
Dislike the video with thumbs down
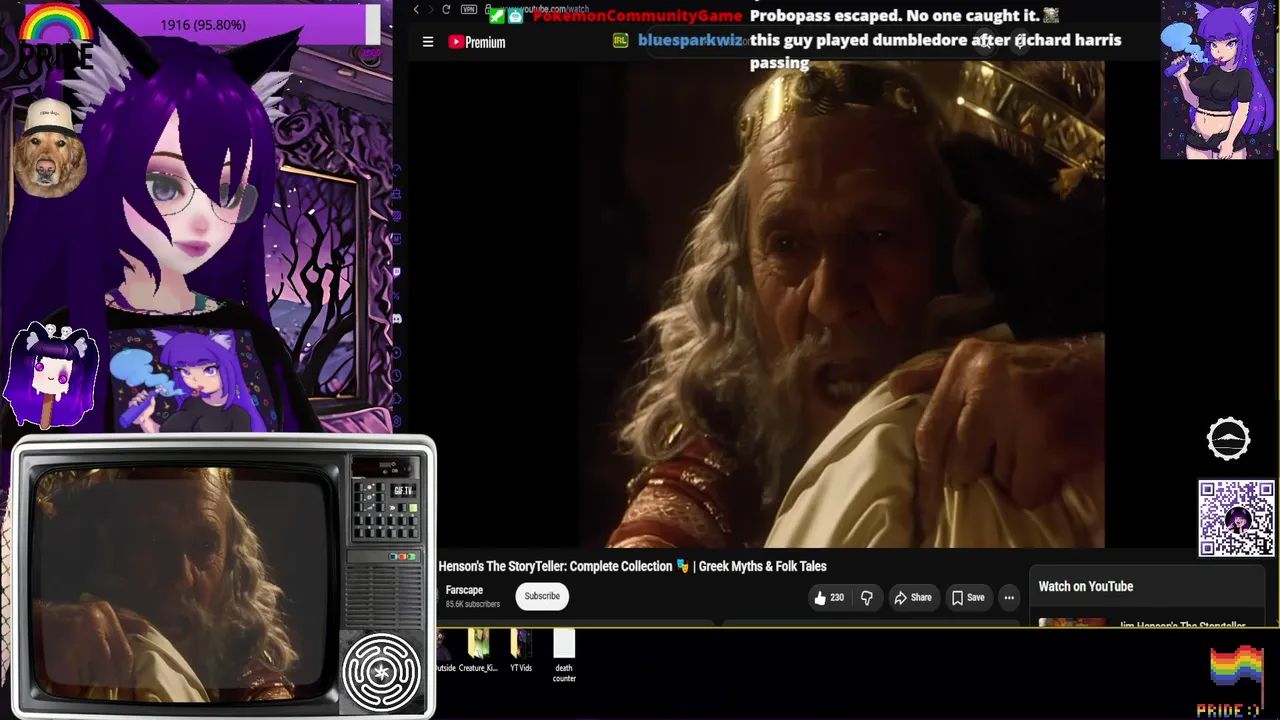866,597
